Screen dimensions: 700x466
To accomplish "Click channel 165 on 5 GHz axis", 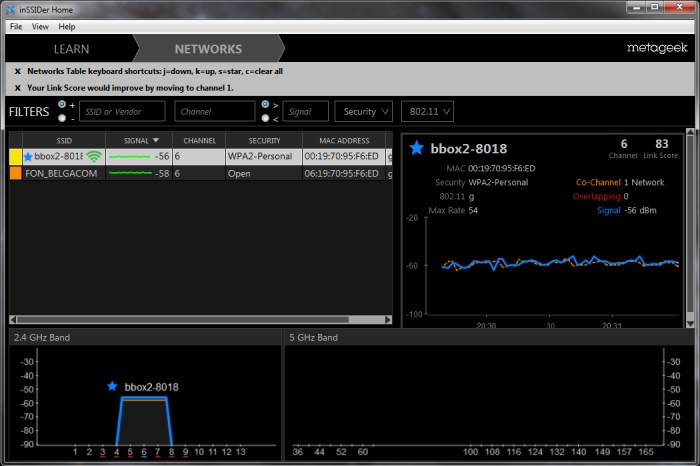I will click(646, 452).
